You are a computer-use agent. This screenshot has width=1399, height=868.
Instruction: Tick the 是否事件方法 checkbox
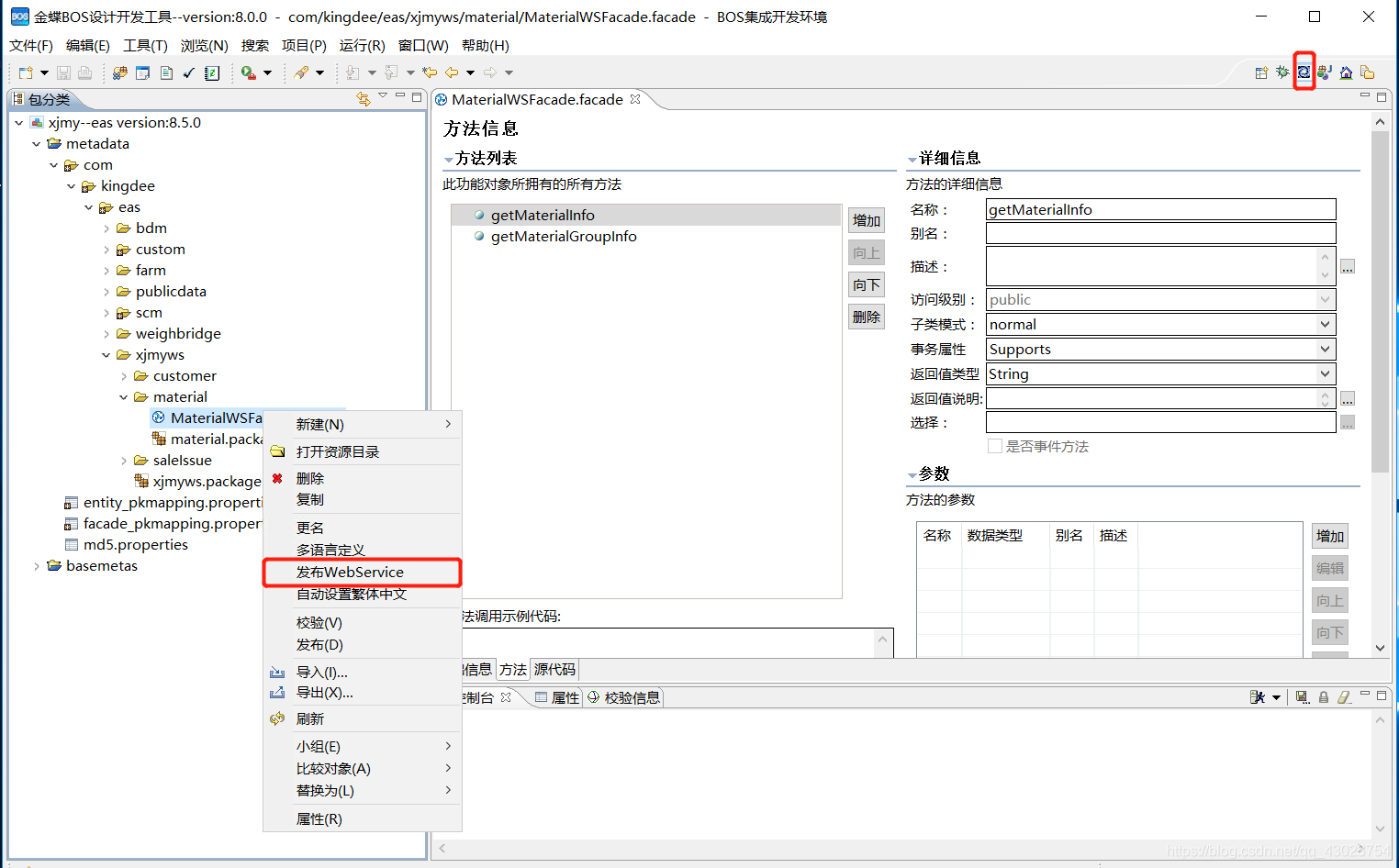tap(994, 446)
